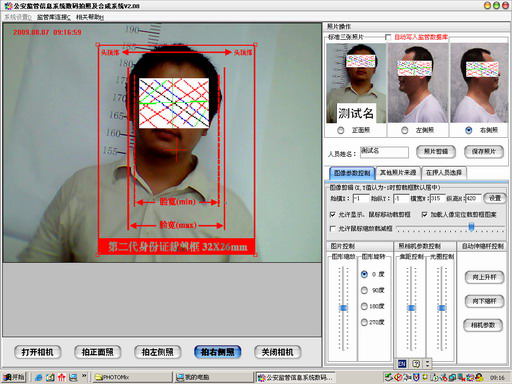Open the 监管库连接 menu
Screen dimensions: 512x384
(x=54, y=17)
